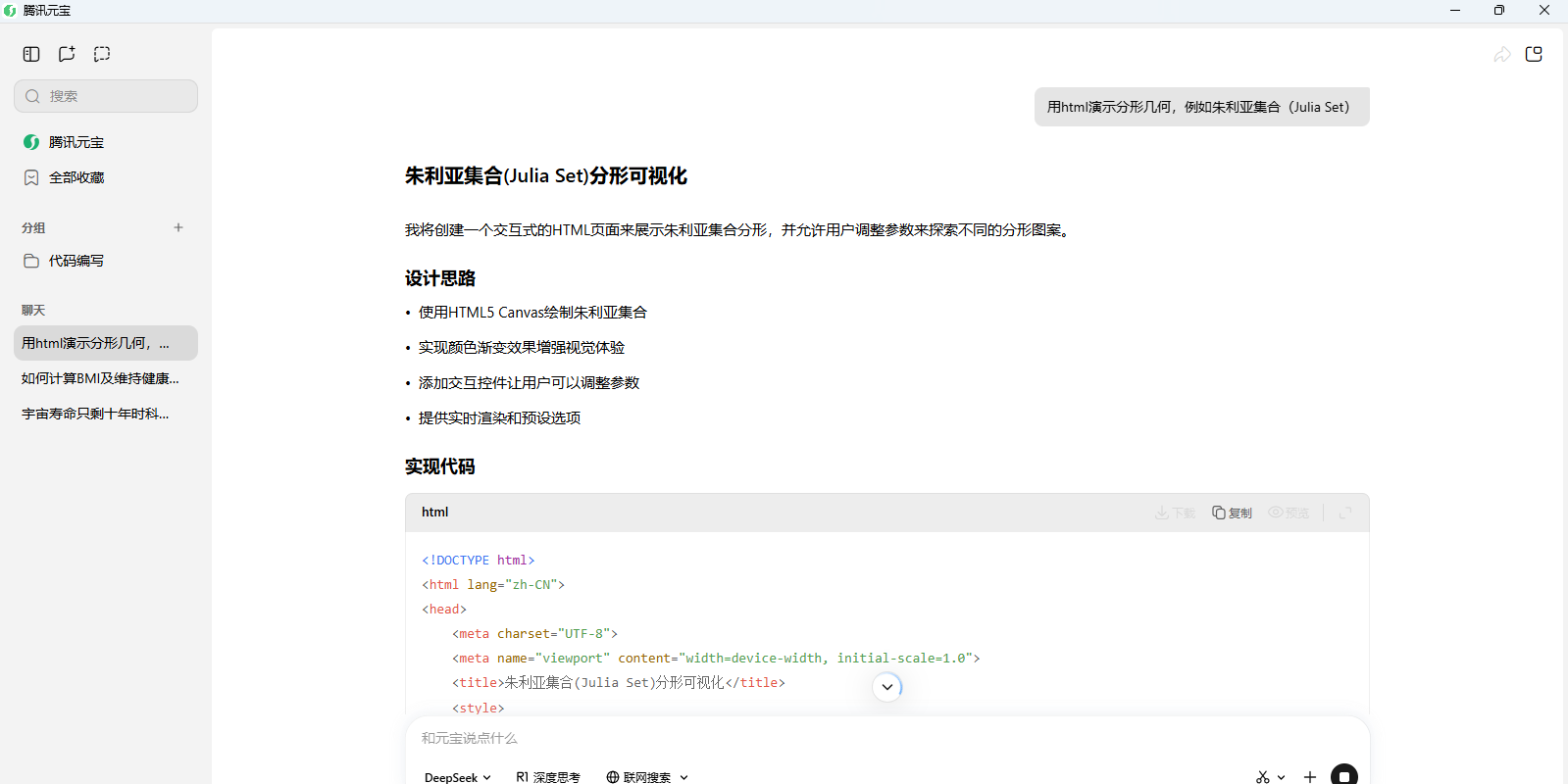Open the DeepSeek model dropdown
The image size is (1568, 784).
tap(458, 777)
